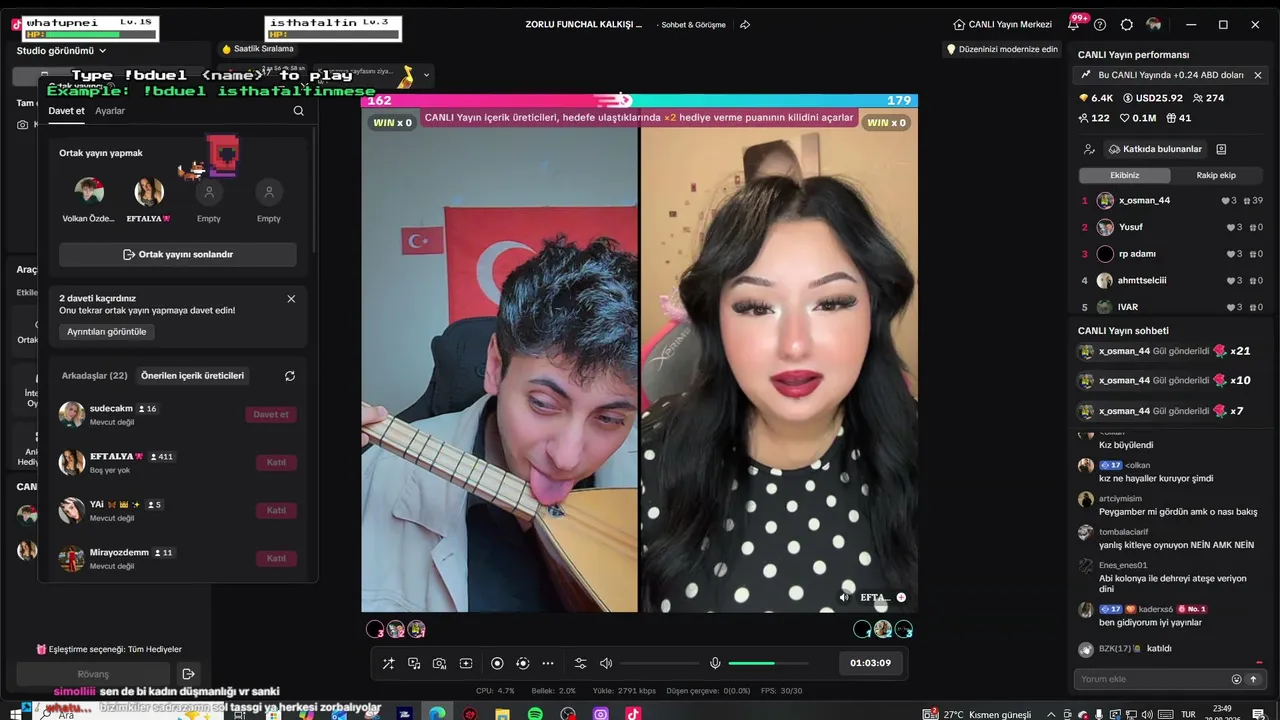Switch to the Davet et tab
The width and height of the screenshot is (1280, 720).
[66, 111]
